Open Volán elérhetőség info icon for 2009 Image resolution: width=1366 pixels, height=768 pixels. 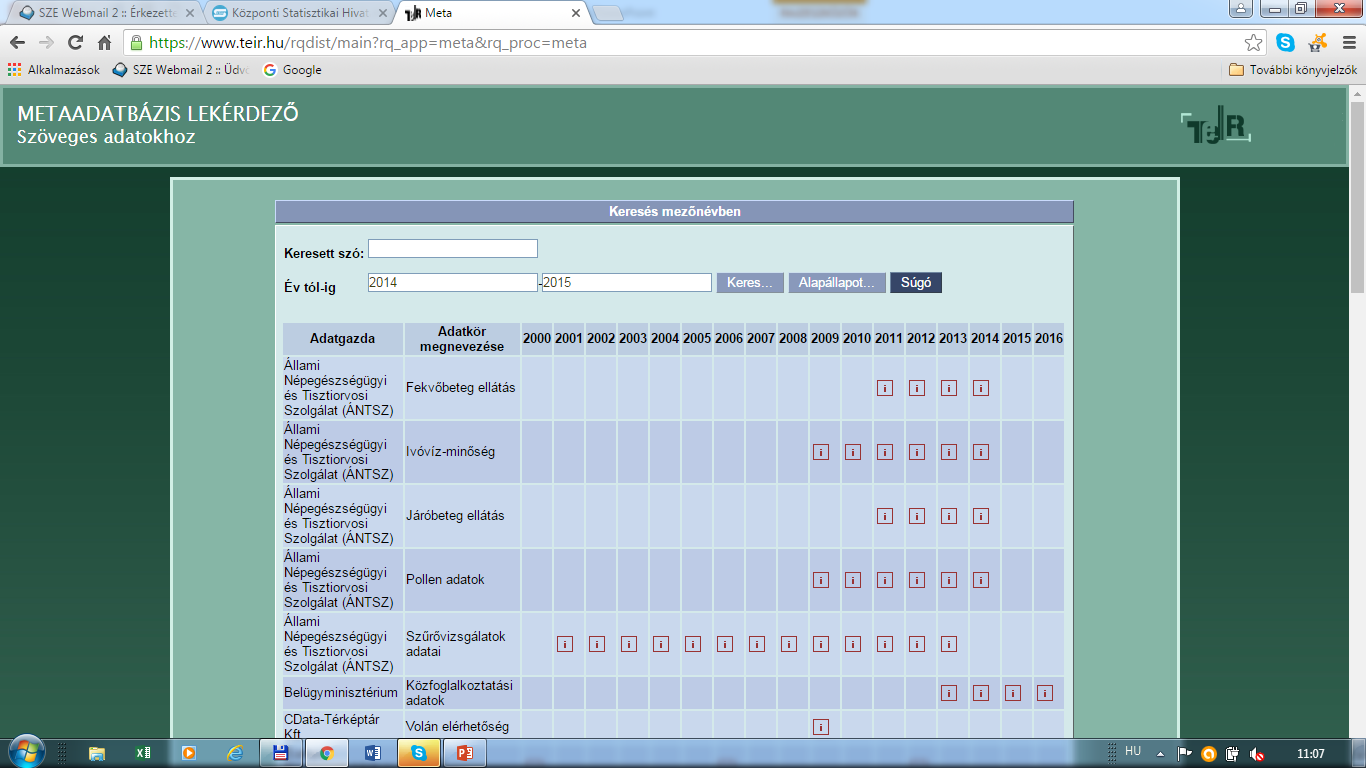tap(821, 727)
